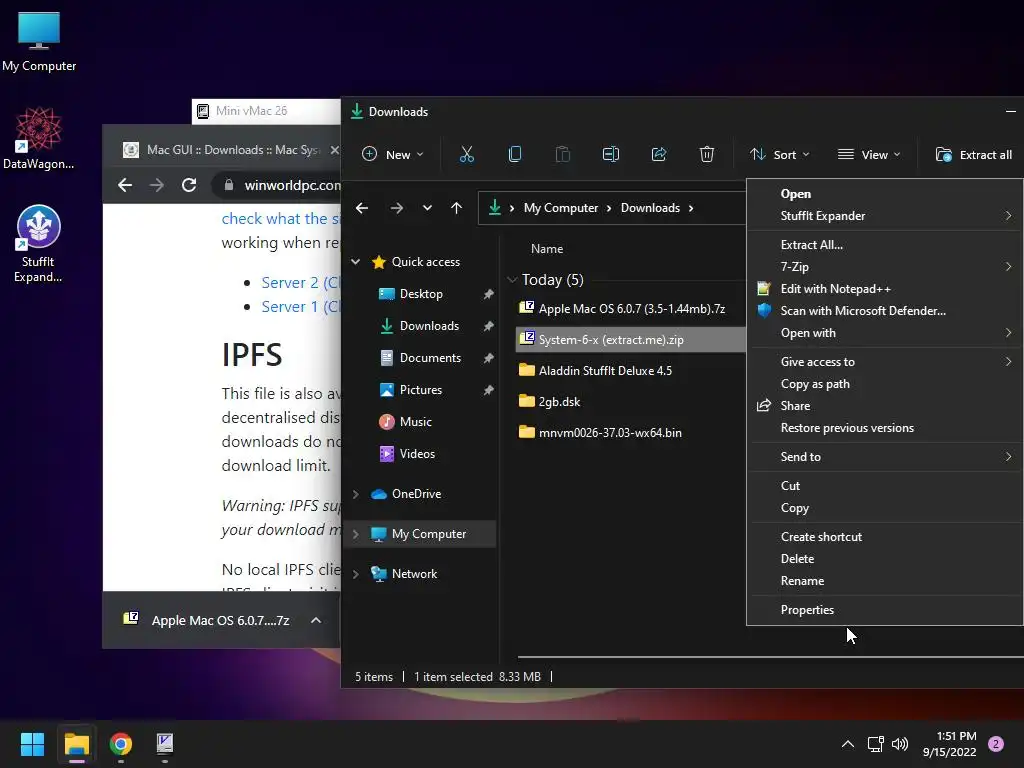Go forward in the Downloads Explorer window
Screen dimensions: 1024x768
point(396,208)
